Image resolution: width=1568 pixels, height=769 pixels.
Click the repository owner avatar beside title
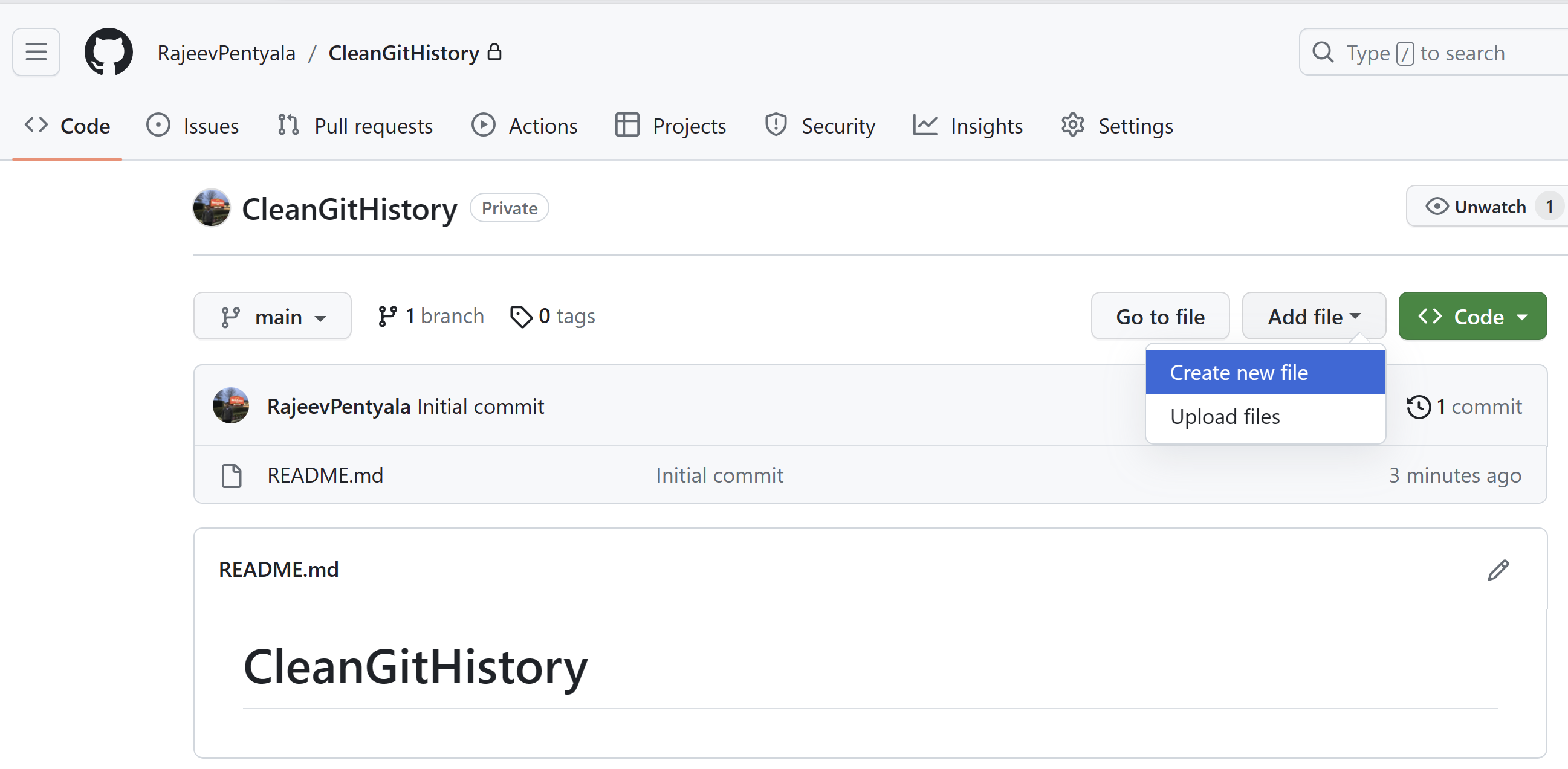(x=211, y=208)
